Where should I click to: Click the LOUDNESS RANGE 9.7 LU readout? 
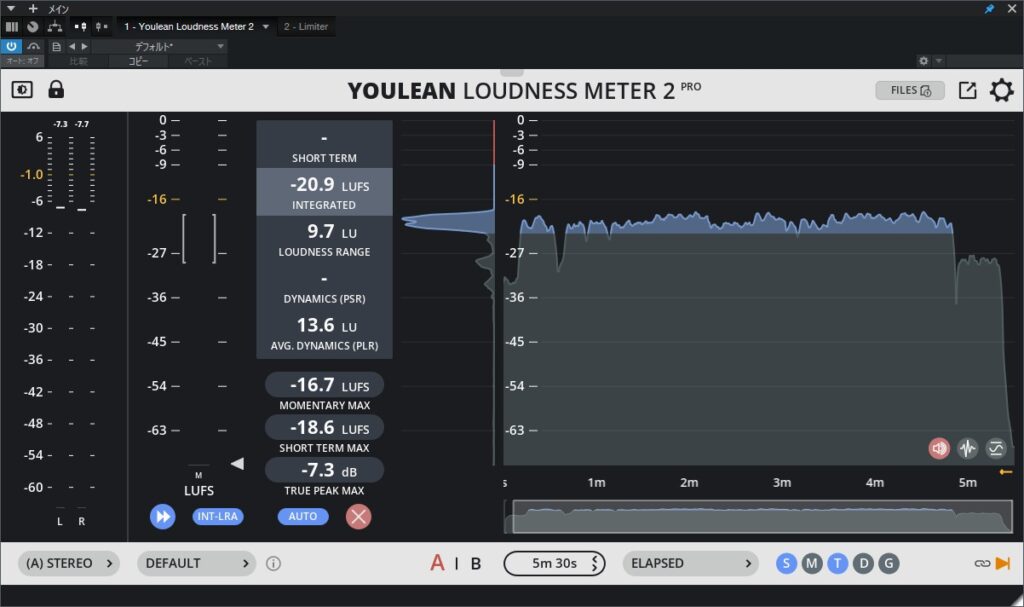coord(325,239)
